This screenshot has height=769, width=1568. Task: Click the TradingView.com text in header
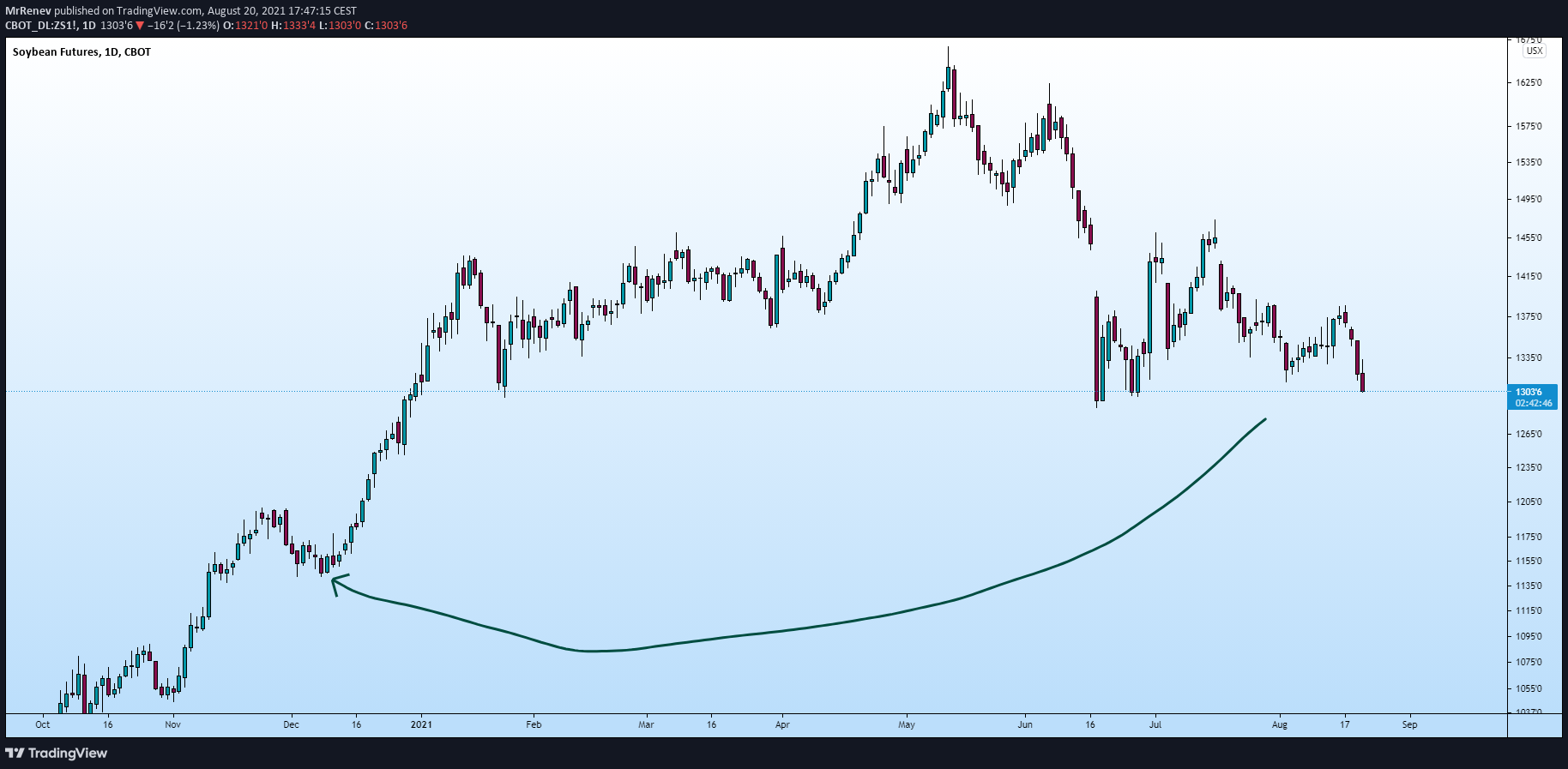(x=160, y=11)
